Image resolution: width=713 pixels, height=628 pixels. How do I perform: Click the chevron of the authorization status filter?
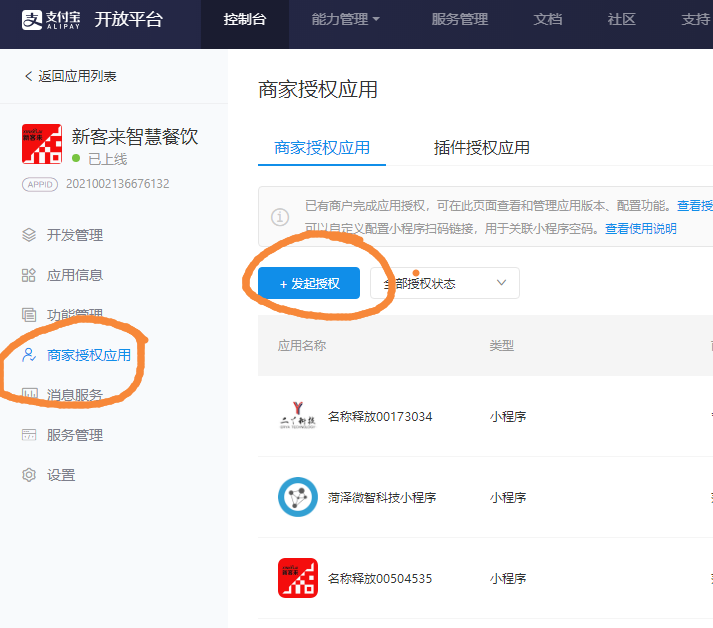pyautogui.click(x=501, y=283)
